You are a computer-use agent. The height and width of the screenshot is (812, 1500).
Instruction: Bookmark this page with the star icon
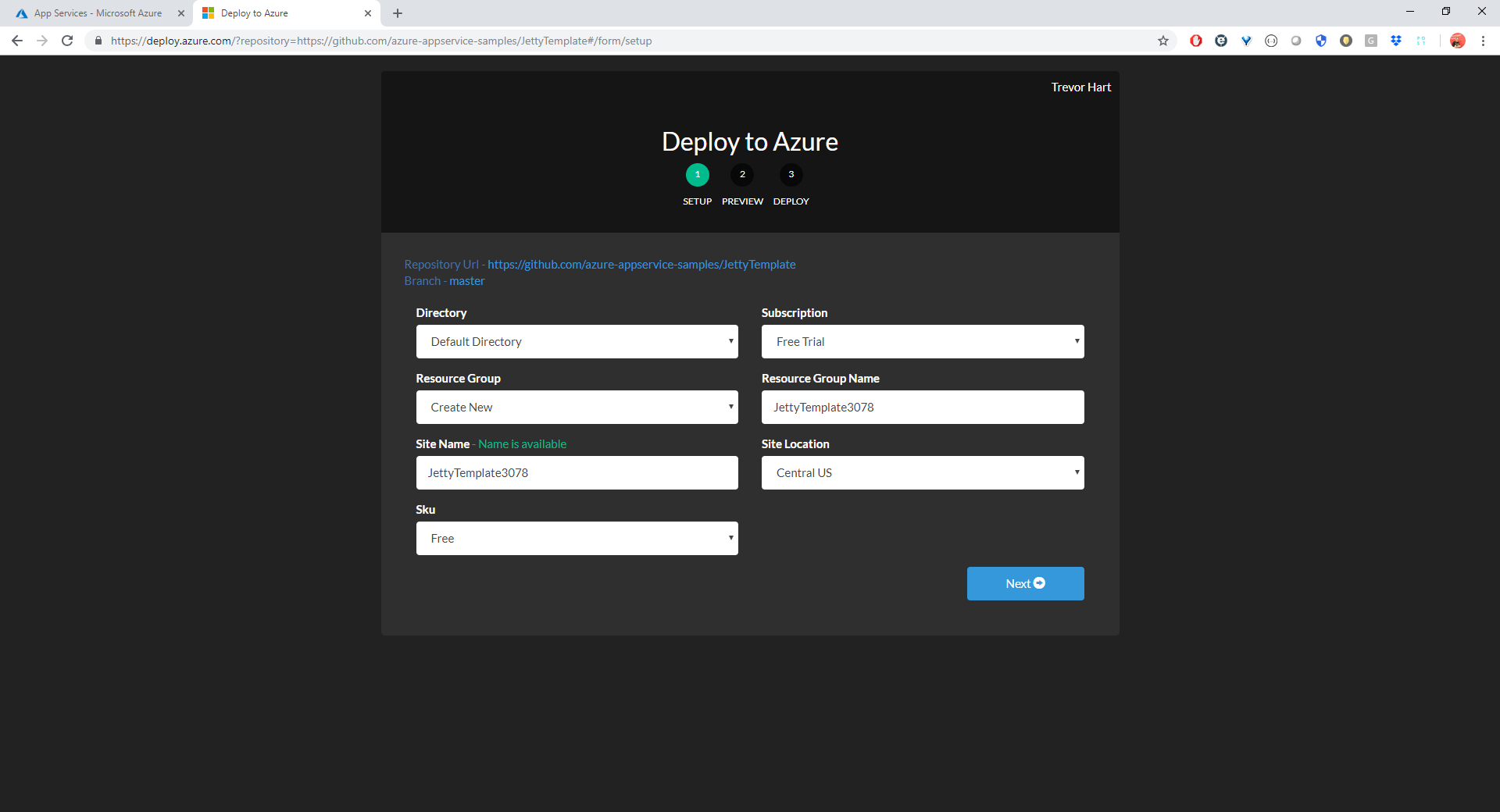click(x=1163, y=41)
